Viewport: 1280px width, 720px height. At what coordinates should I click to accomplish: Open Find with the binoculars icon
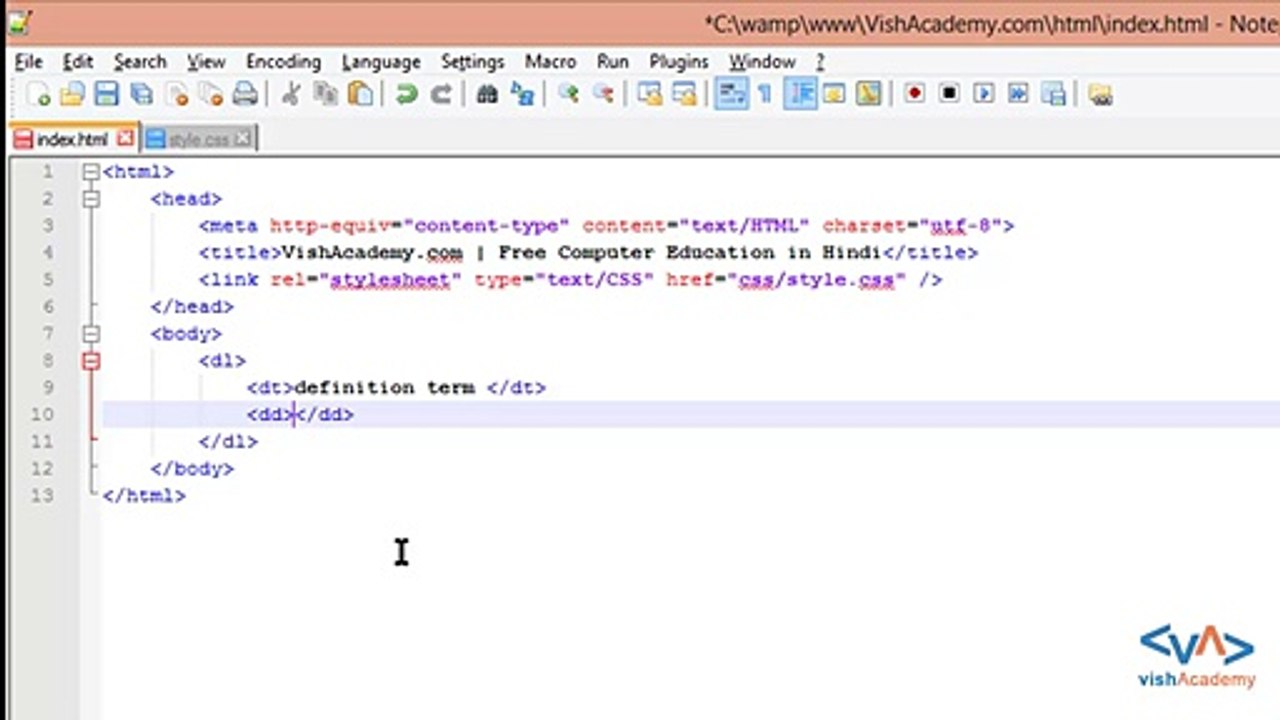point(487,95)
